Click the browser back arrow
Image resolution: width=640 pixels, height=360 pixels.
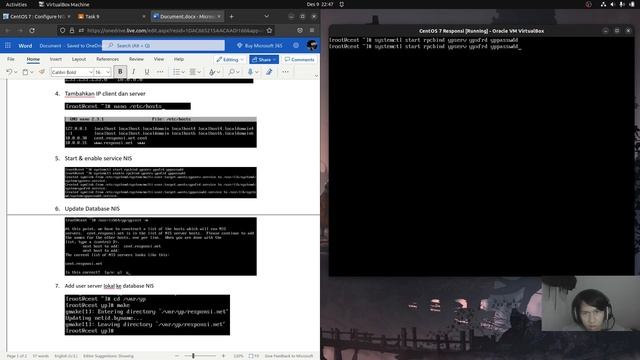pos(7,30)
